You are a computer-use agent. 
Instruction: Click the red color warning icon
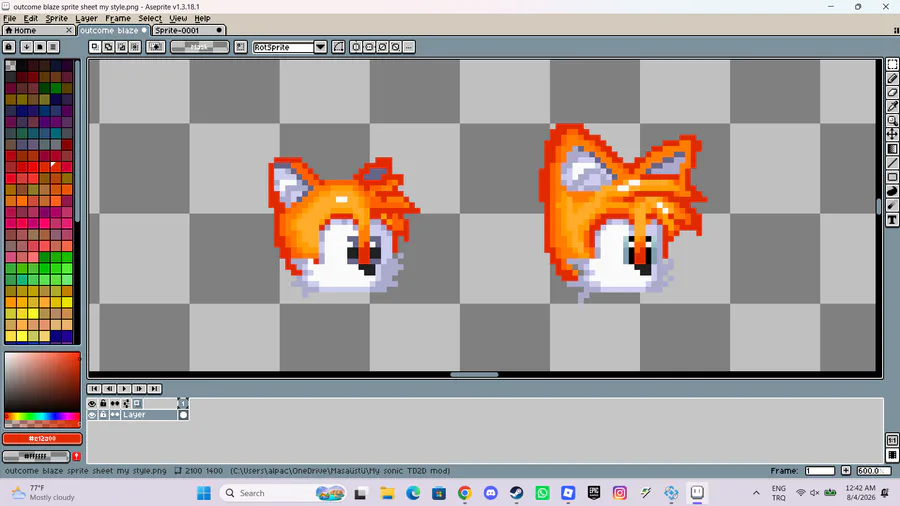coord(76,456)
